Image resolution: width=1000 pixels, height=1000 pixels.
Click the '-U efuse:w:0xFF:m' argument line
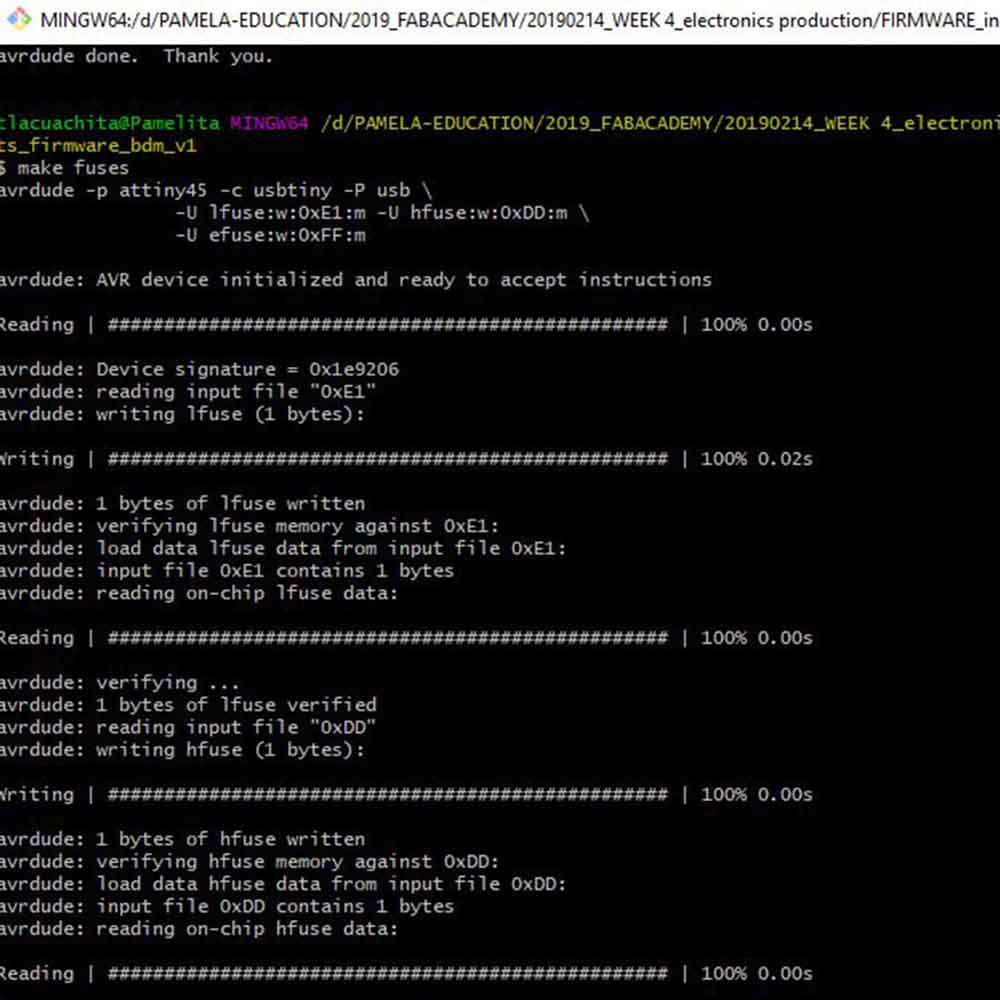(x=270, y=235)
